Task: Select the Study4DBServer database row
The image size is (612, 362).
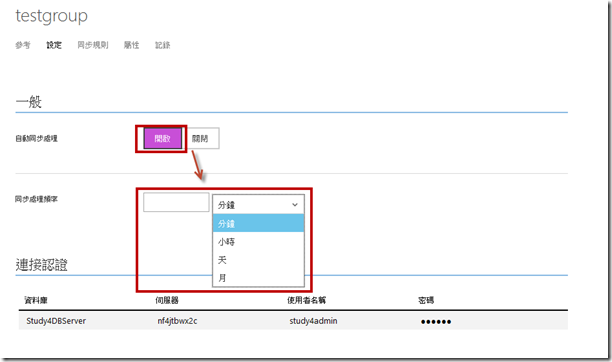Action: [293, 321]
